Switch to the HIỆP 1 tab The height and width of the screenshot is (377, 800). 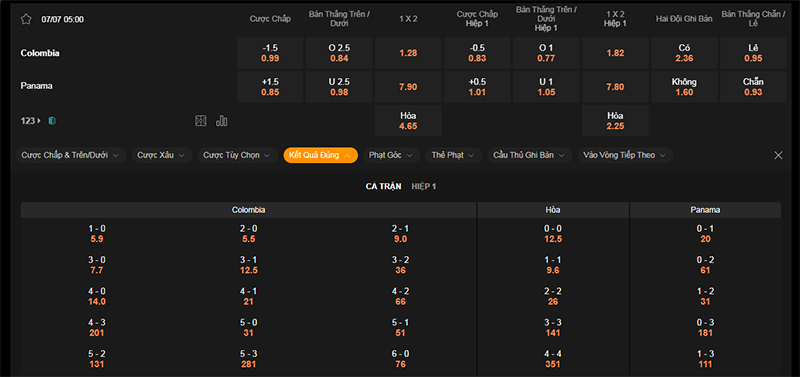coord(424,187)
